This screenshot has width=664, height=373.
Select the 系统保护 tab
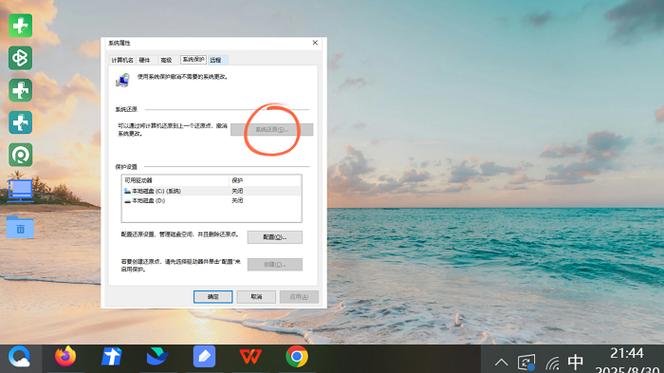(193, 60)
